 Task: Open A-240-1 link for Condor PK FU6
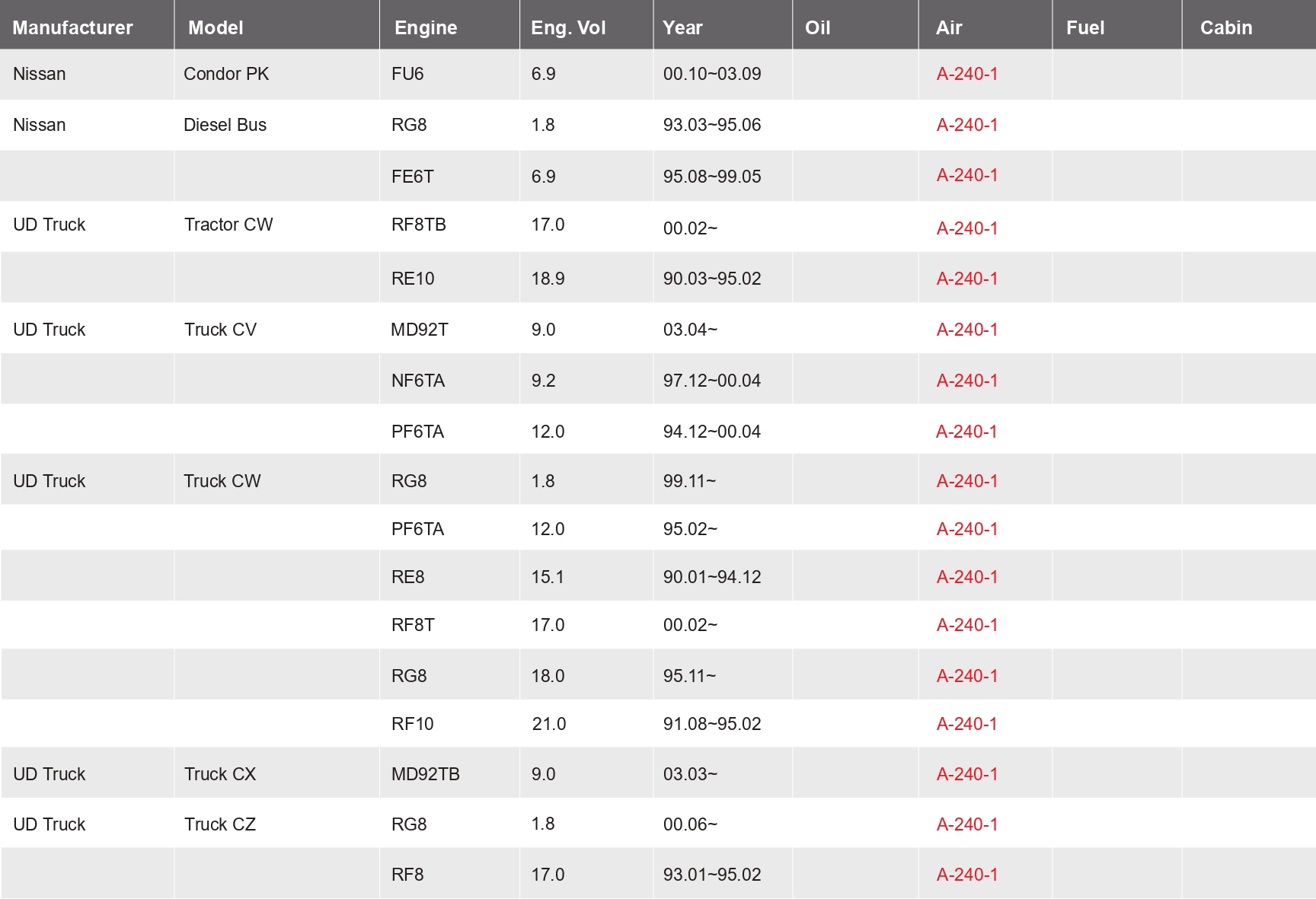(x=967, y=74)
